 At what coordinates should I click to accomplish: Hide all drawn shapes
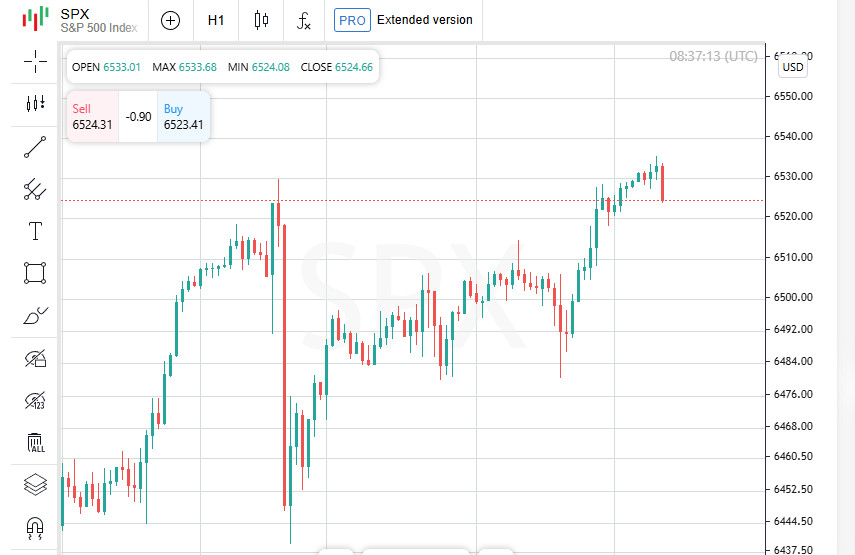35,358
